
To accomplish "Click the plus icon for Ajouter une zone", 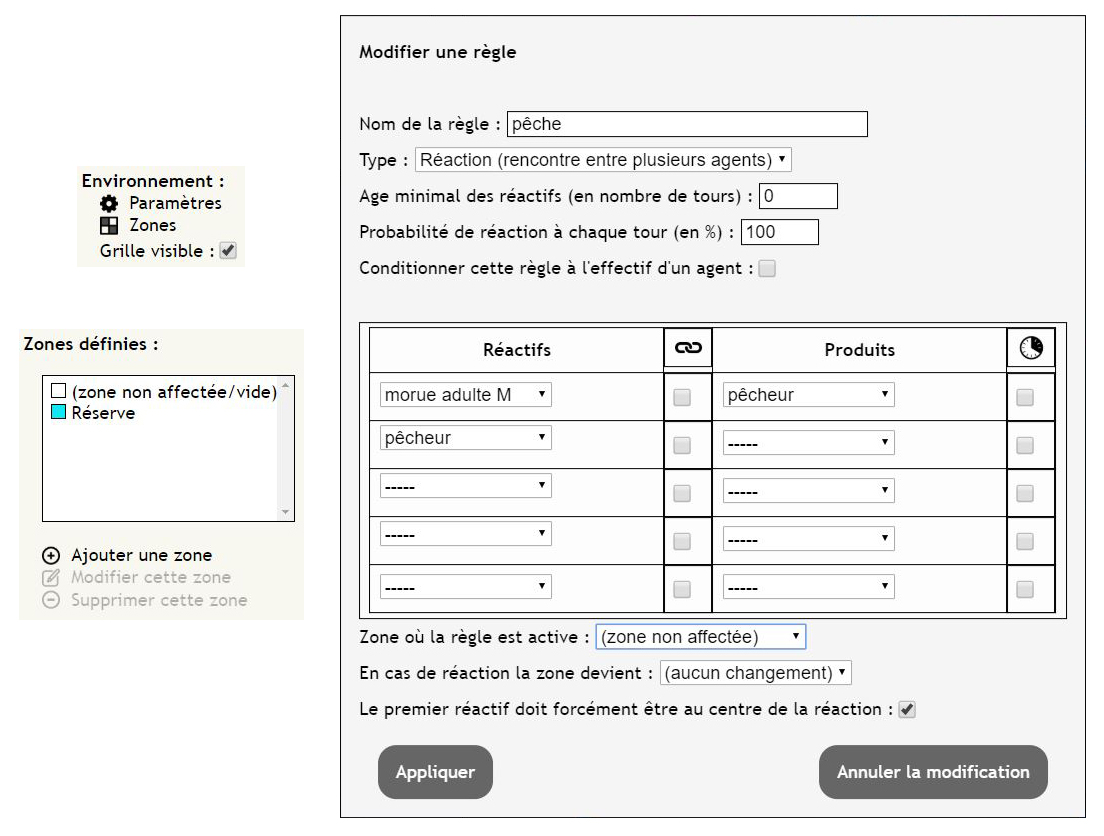I will [51, 556].
